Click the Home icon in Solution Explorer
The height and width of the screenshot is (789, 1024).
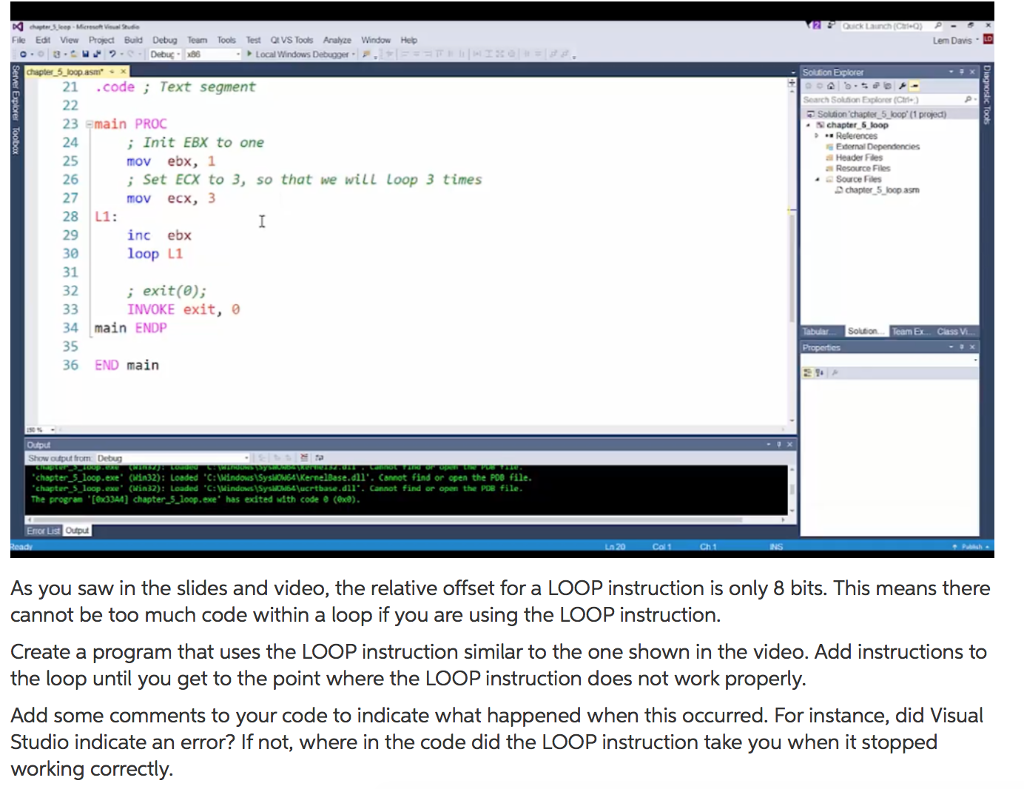point(830,86)
